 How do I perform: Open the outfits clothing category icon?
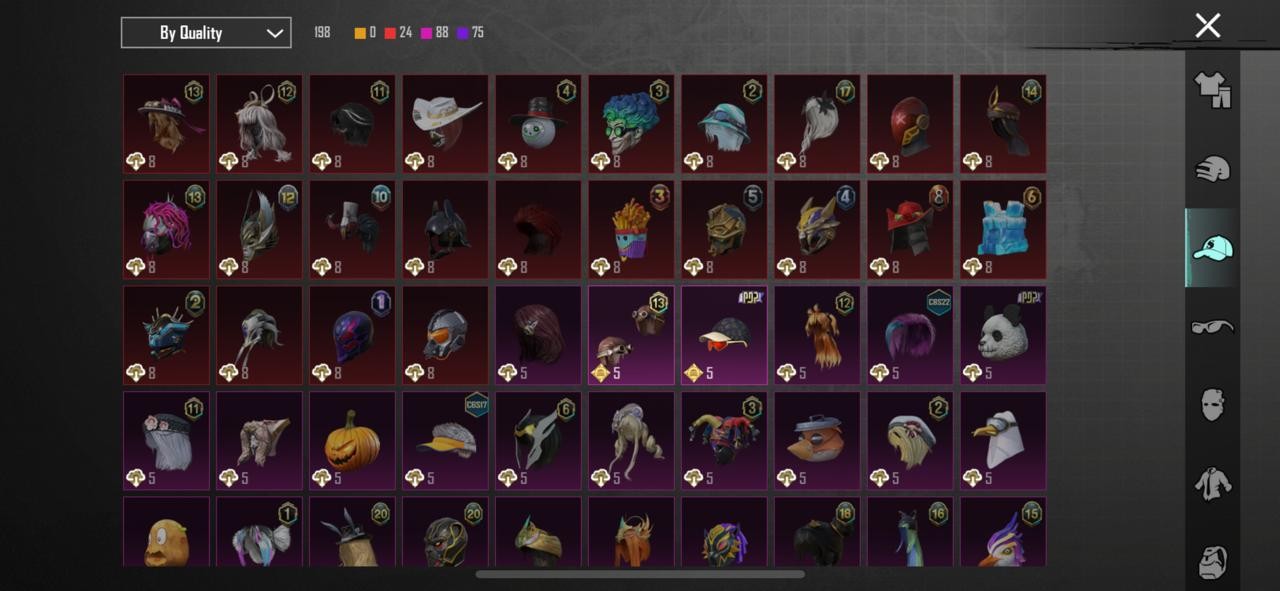click(1212, 89)
